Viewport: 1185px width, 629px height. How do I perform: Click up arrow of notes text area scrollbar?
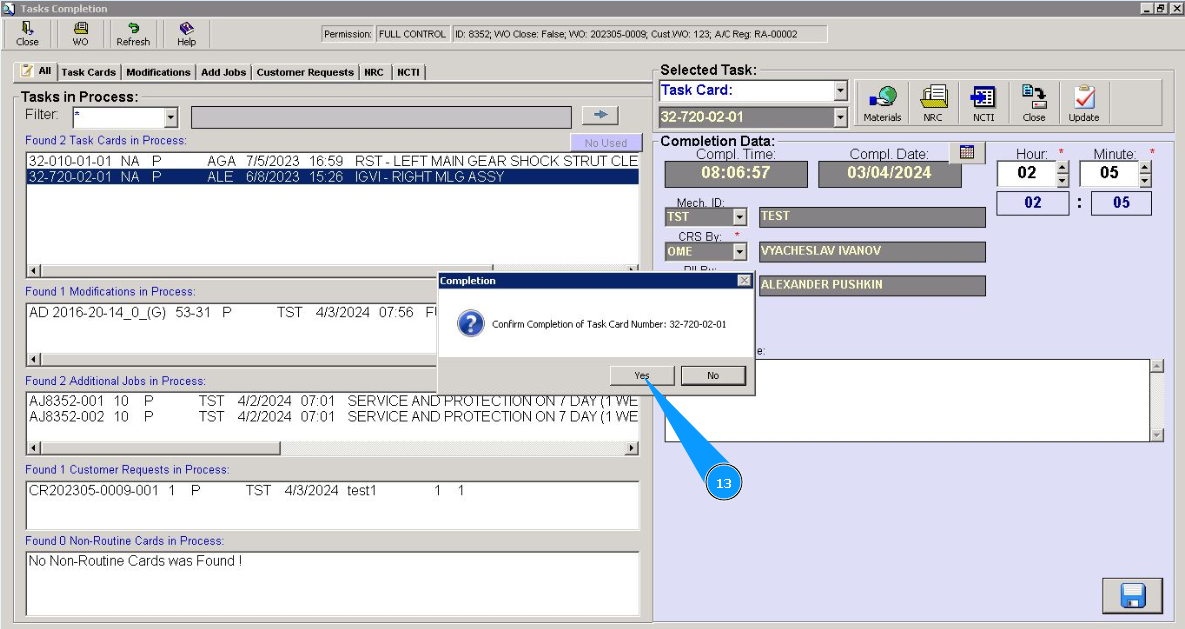pos(1156,367)
